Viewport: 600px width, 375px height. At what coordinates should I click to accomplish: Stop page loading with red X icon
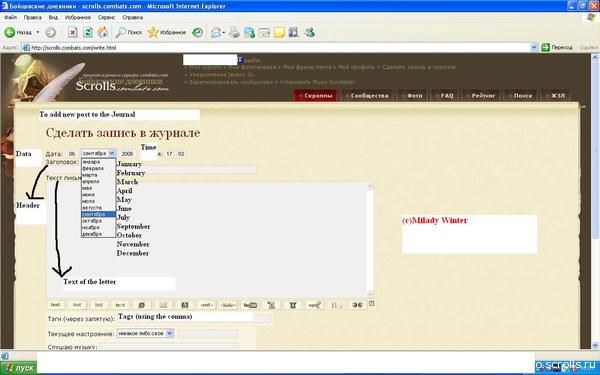(x=73, y=33)
